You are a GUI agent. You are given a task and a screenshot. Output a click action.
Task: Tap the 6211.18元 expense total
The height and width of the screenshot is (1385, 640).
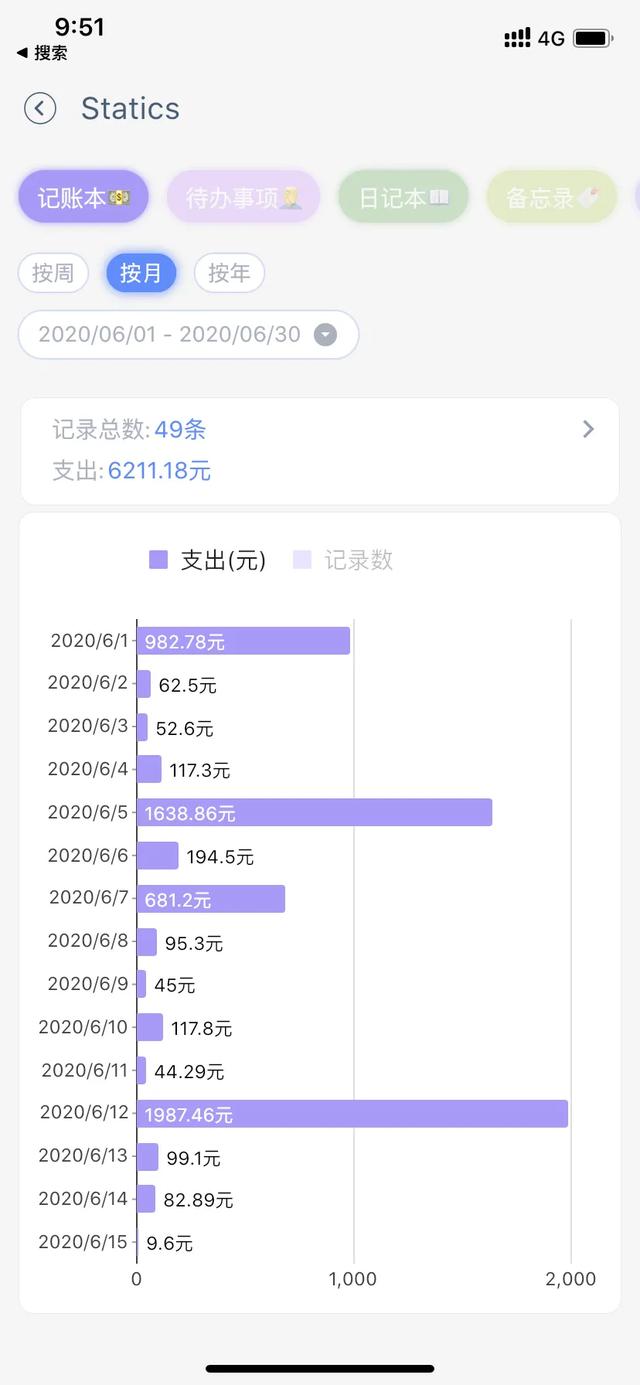click(159, 470)
